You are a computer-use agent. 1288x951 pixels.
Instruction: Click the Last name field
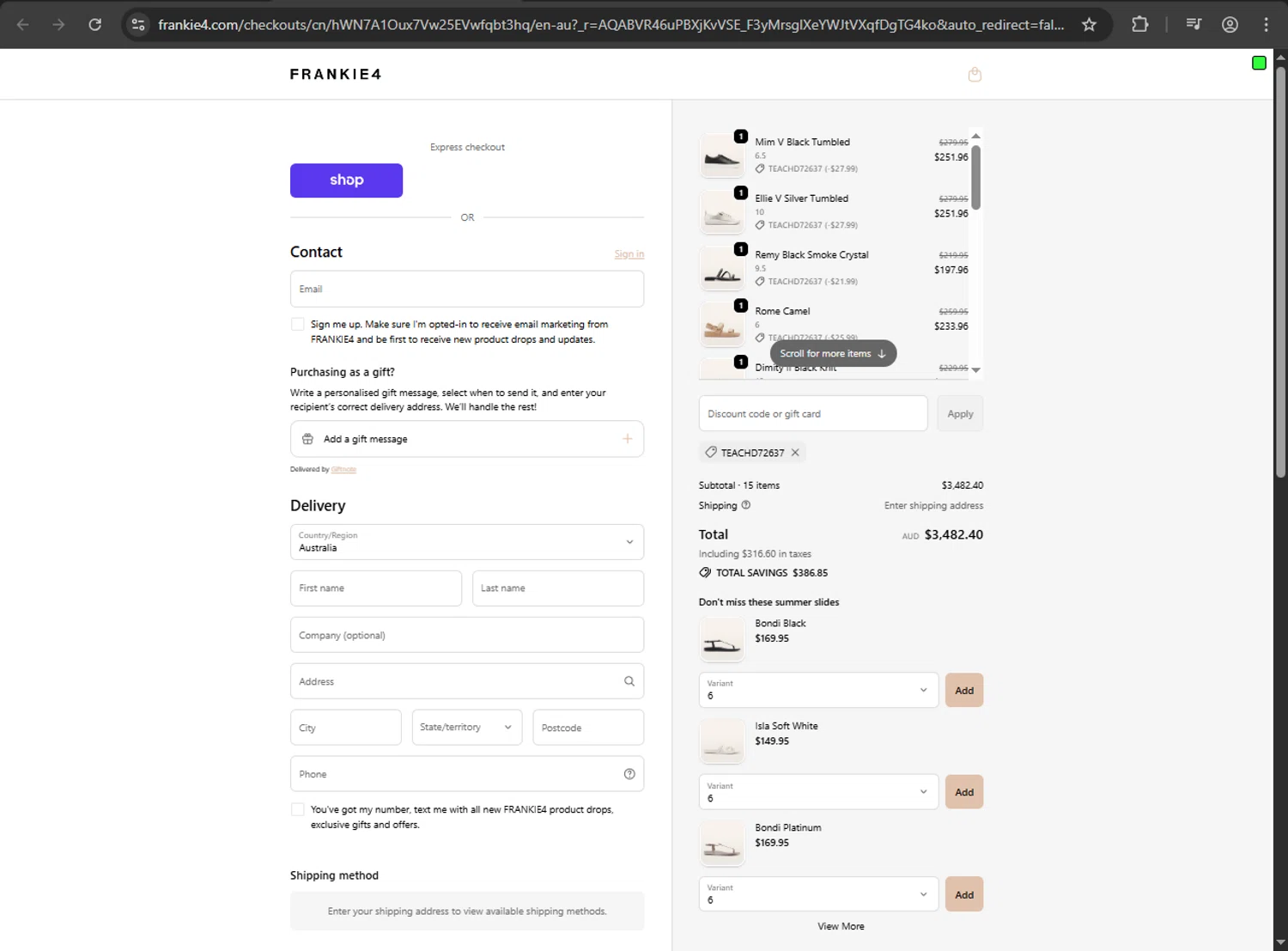coord(558,588)
